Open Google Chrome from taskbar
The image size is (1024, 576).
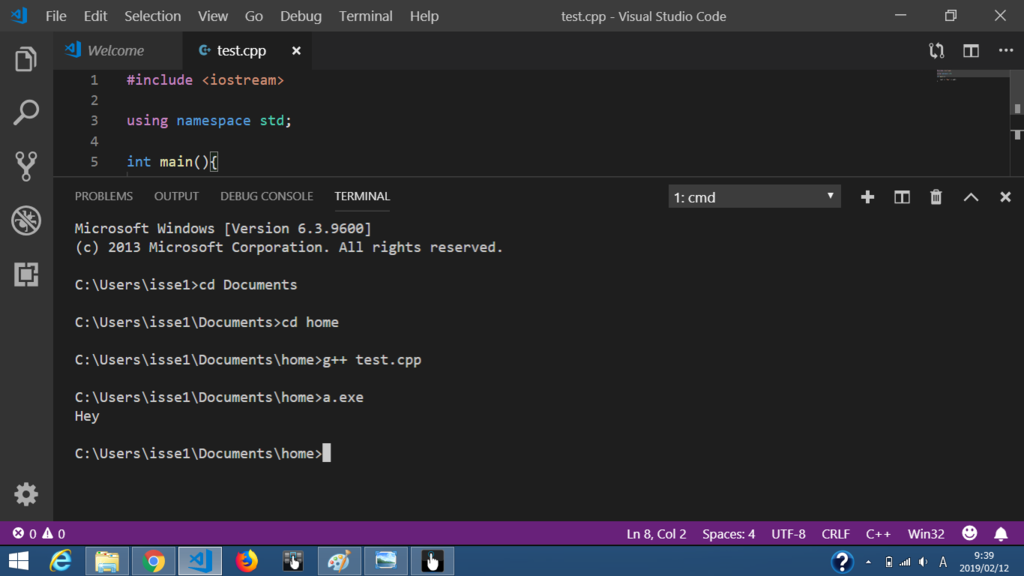pyautogui.click(x=153, y=561)
